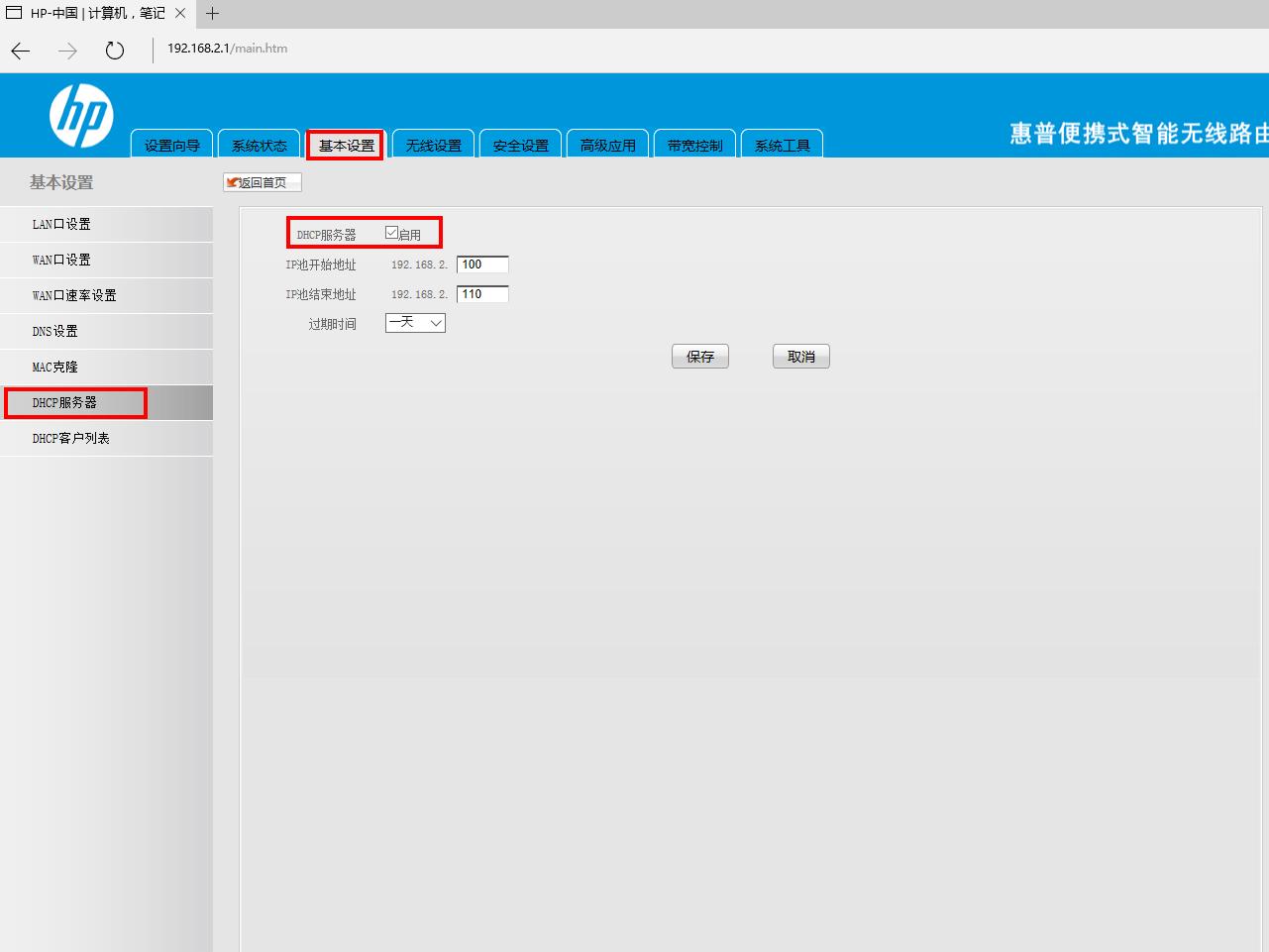This screenshot has height=952, width=1269.
Task: Click the IP pool start address field
Action: coord(481,264)
